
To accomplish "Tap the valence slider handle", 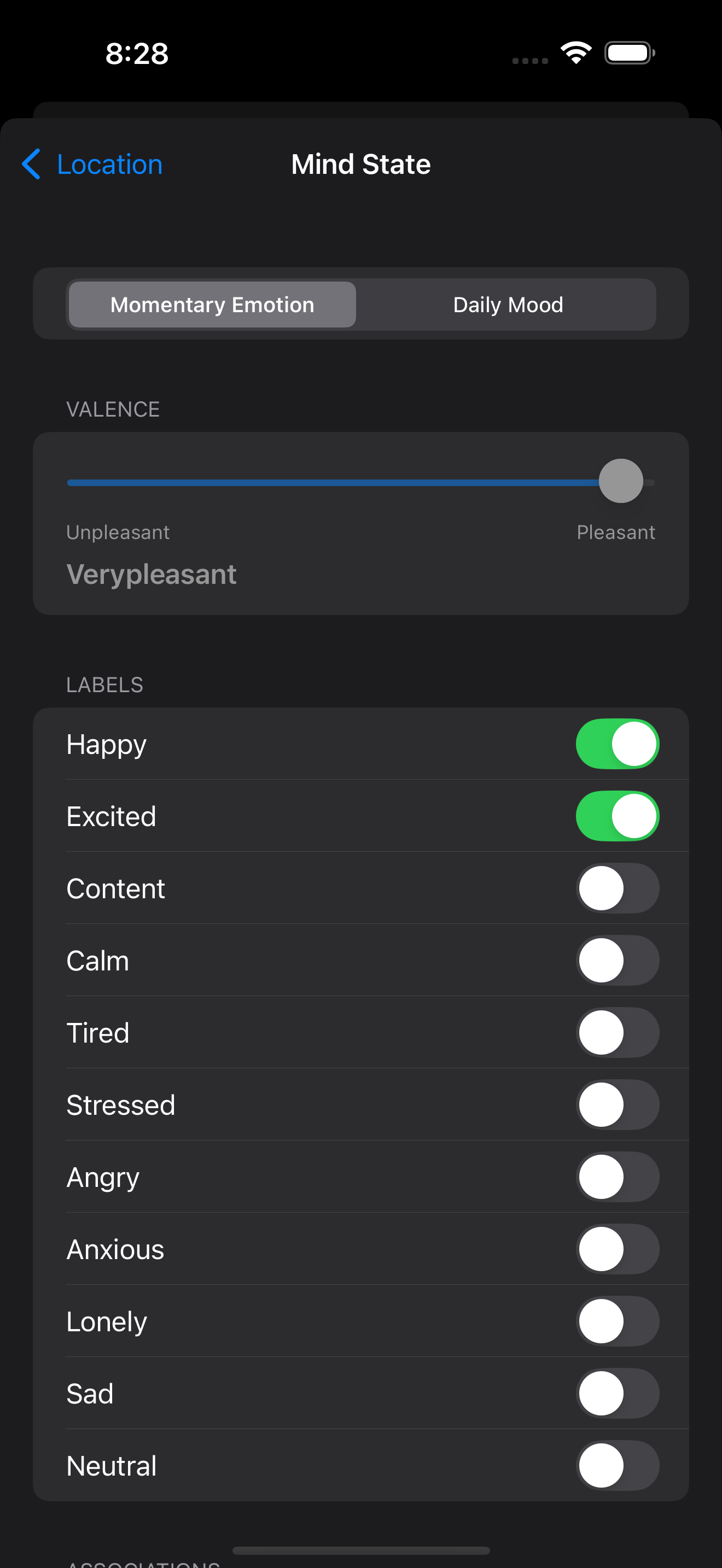I will click(x=620, y=481).
